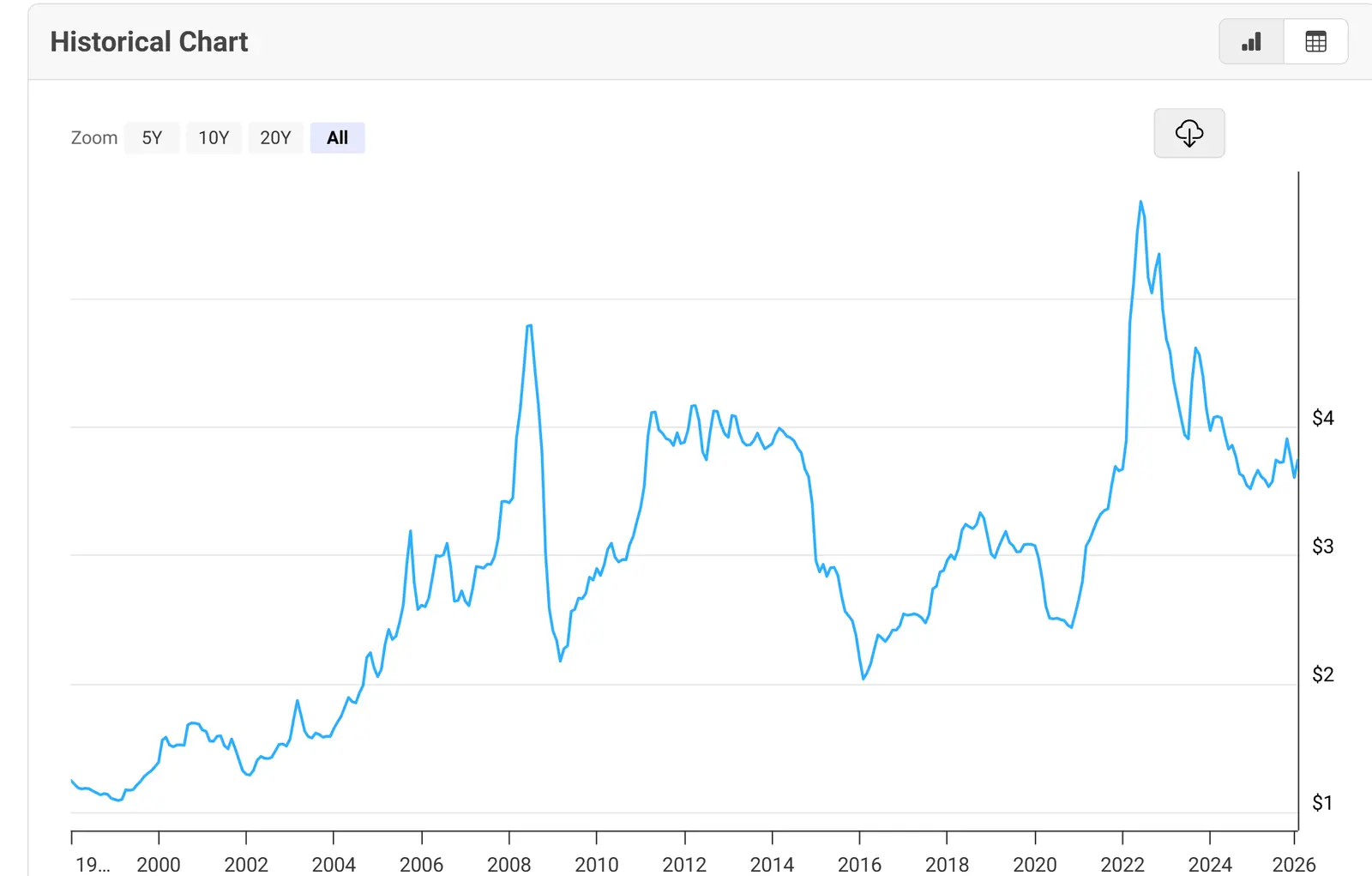This screenshot has width=1372, height=876.
Task: Click the 2004 year label
Action: pos(334,864)
